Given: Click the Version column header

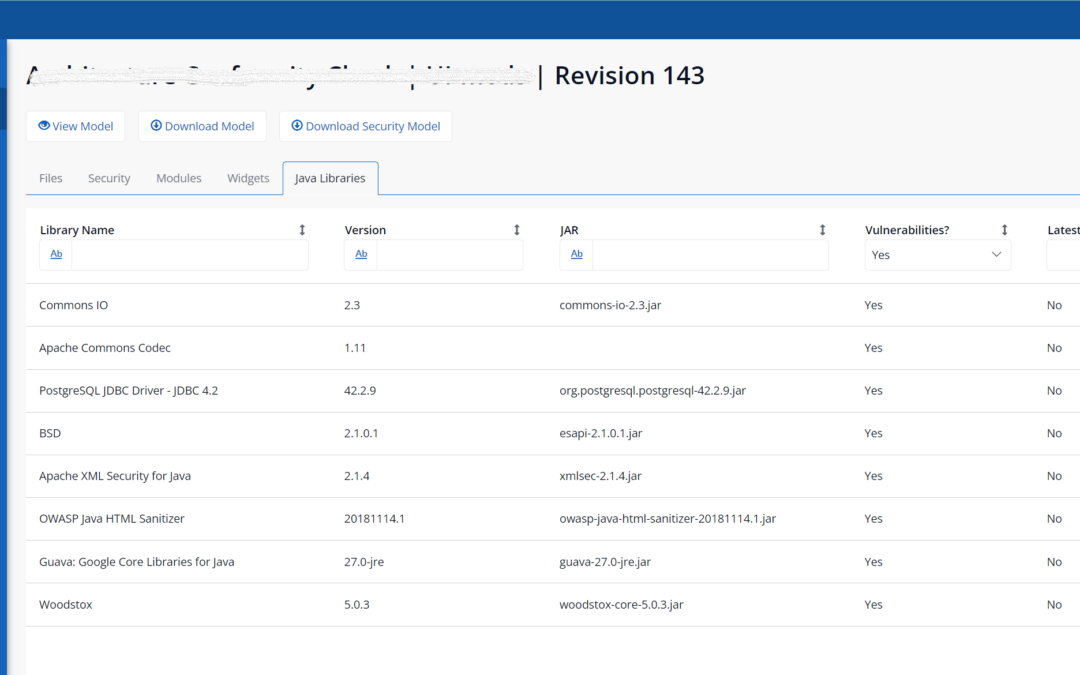Looking at the screenshot, I should click(365, 230).
